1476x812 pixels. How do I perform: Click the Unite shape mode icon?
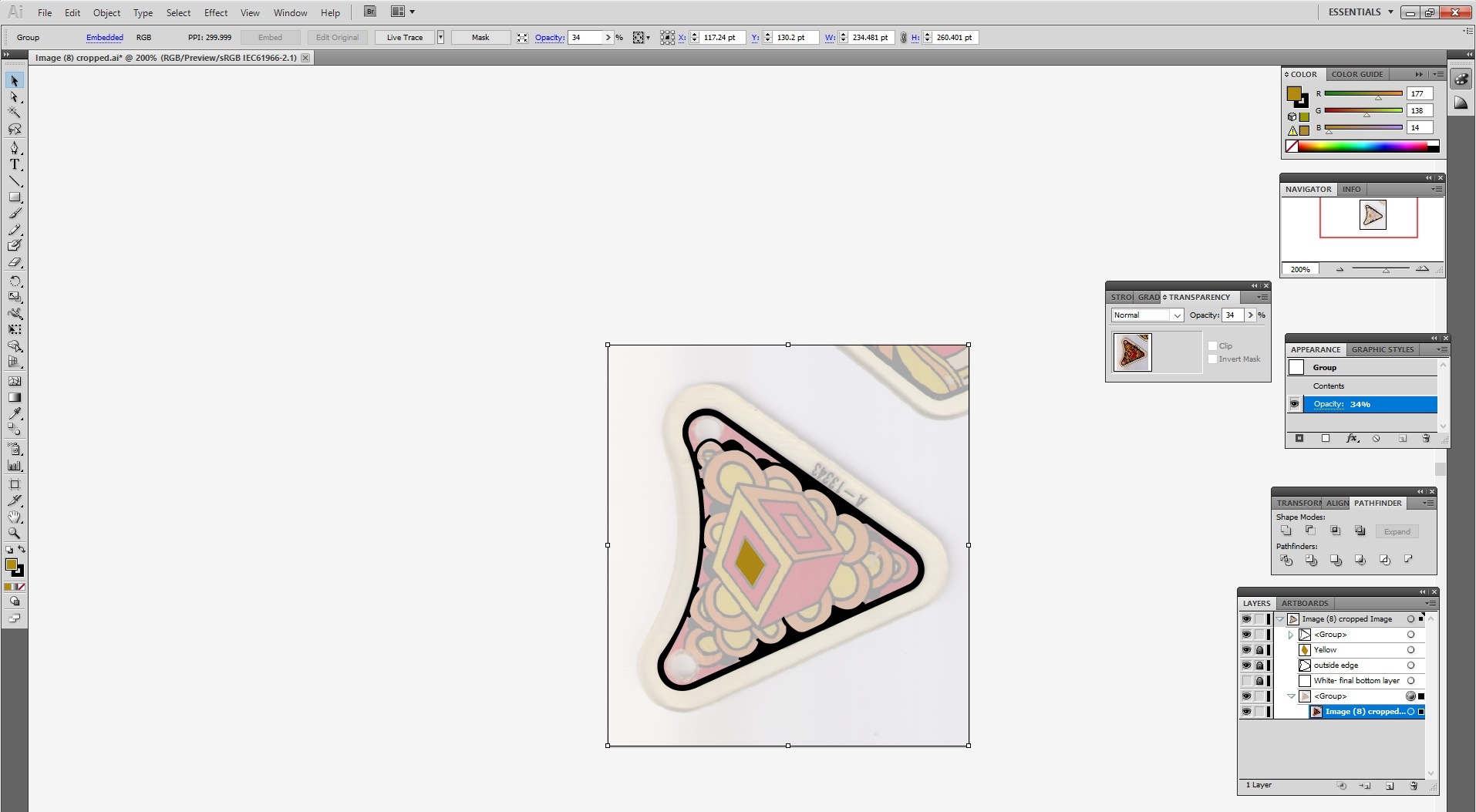point(1286,531)
